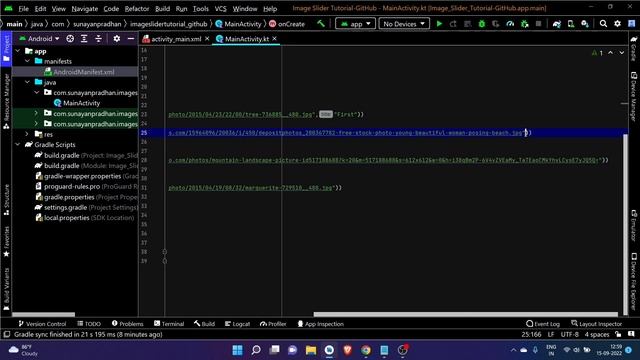The image size is (640, 360).
Task: Open the No Devices selector dropdown
Action: point(404,24)
